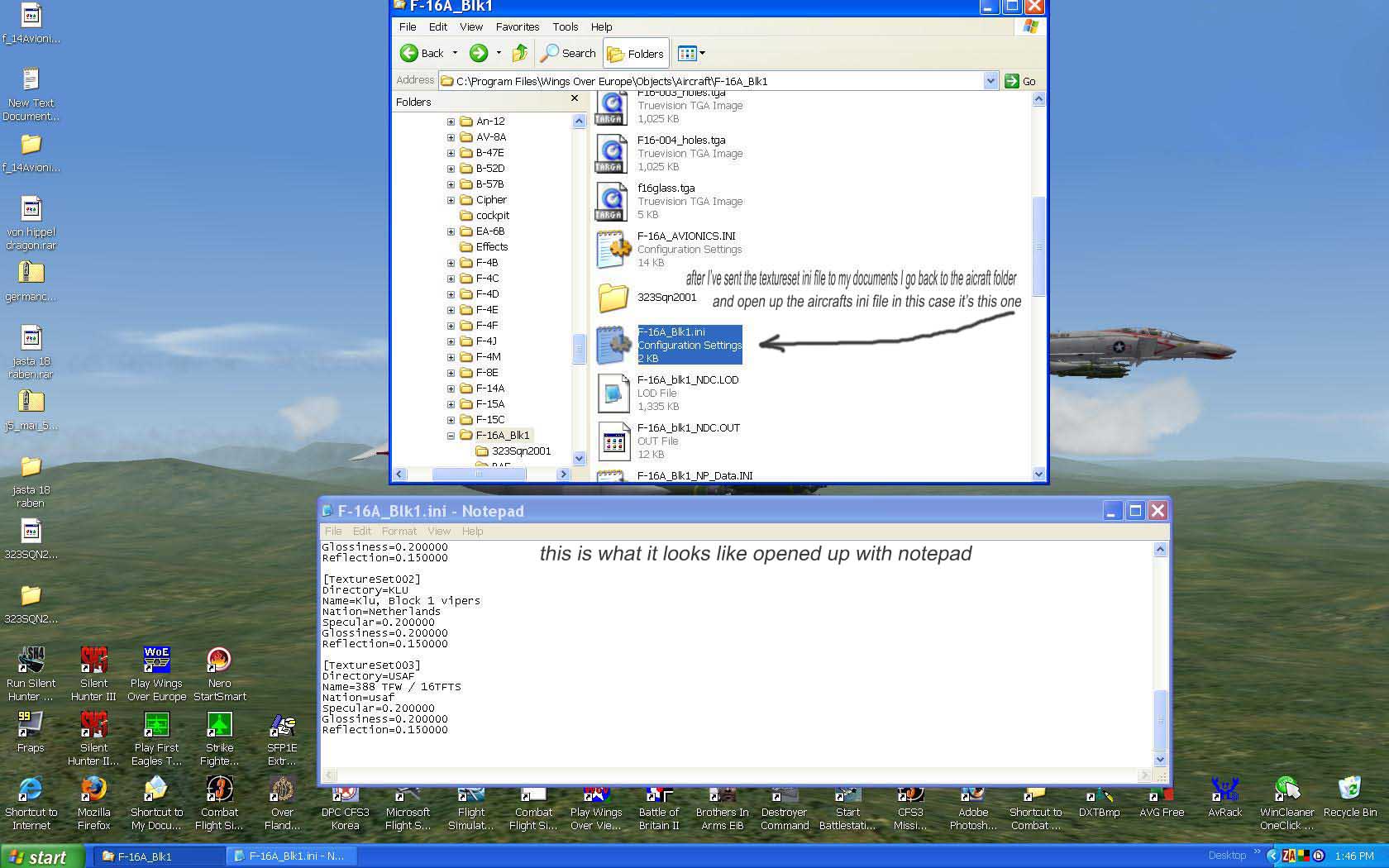Open the Explorer View menu
1389x868 pixels.
pos(471,26)
